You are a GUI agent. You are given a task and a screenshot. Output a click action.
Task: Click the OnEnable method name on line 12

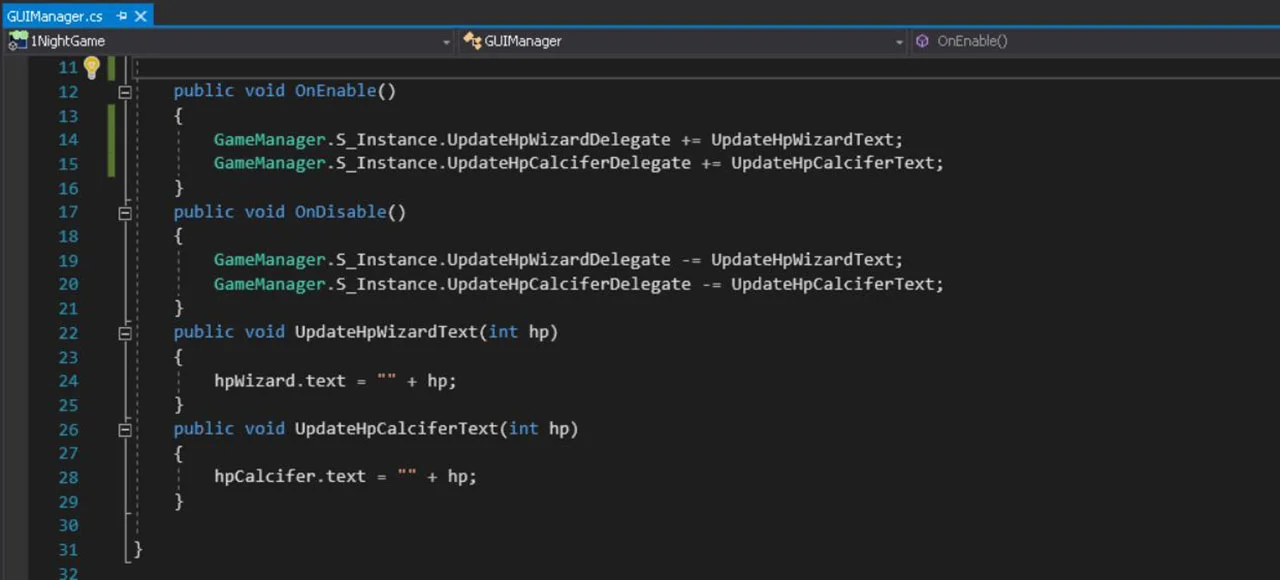click(x=335, y=91)
